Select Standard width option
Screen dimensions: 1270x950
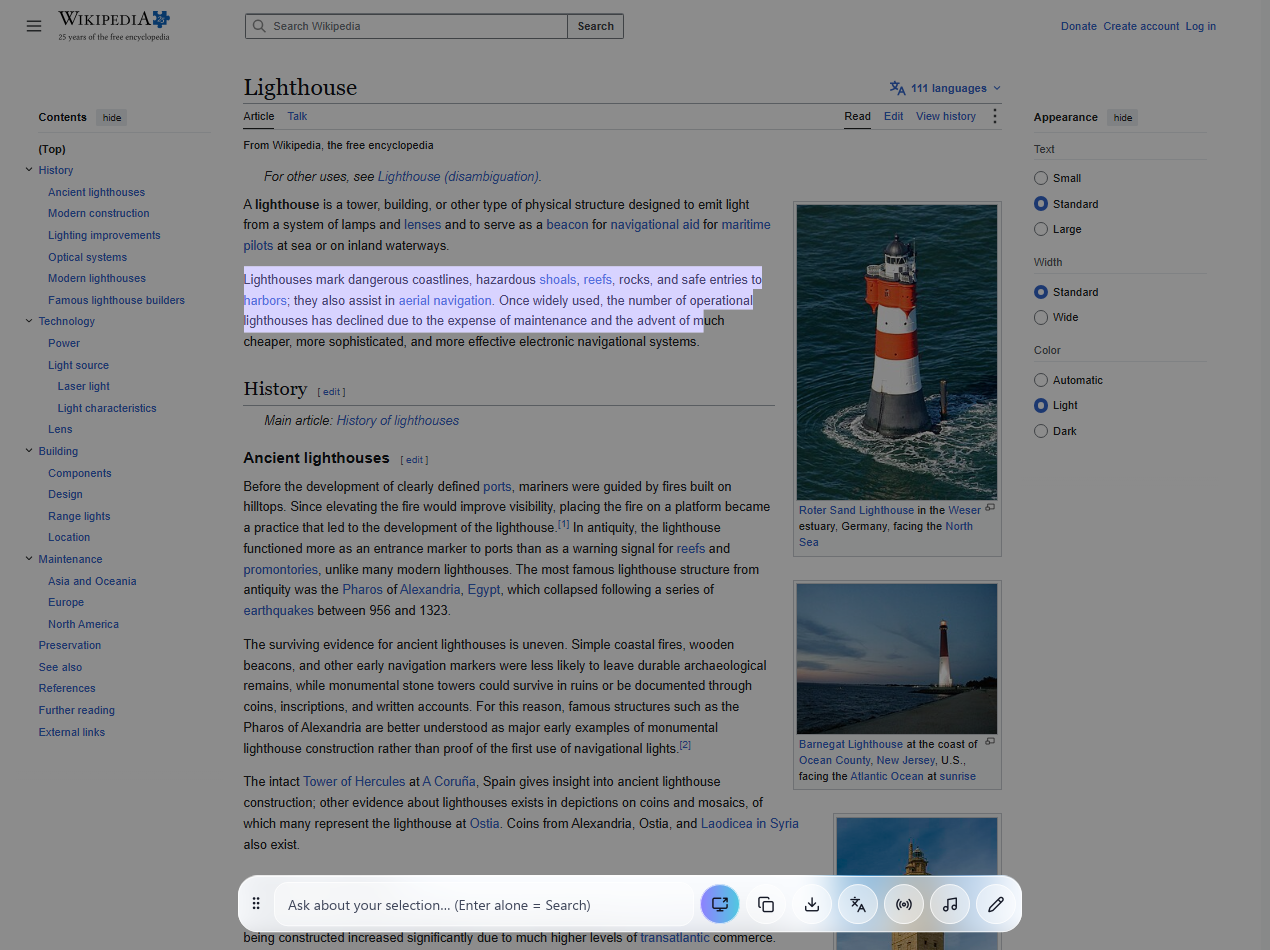point(1041,292)
